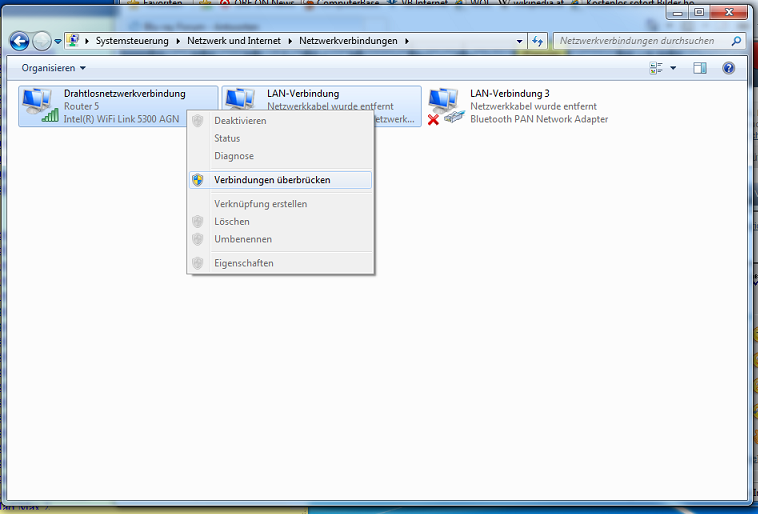Choose Status in the context menu

pos(280,138)
